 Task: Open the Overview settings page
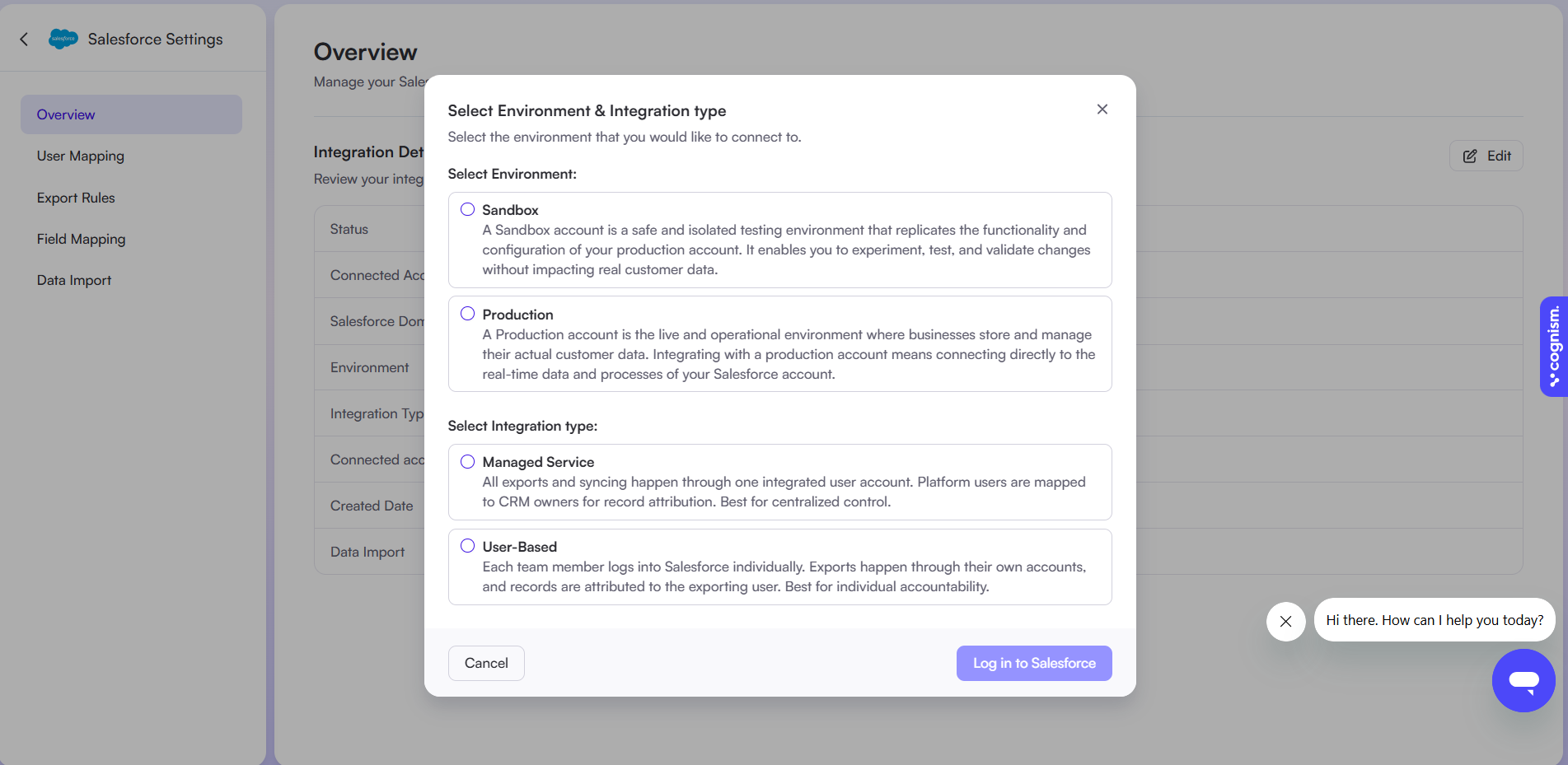pyautogui.click(x=131, y=114)
